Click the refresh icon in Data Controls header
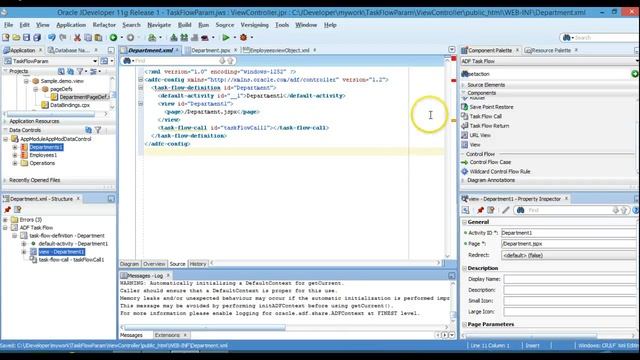This screenshot has width=640, height=360. (x=89, y=130)
